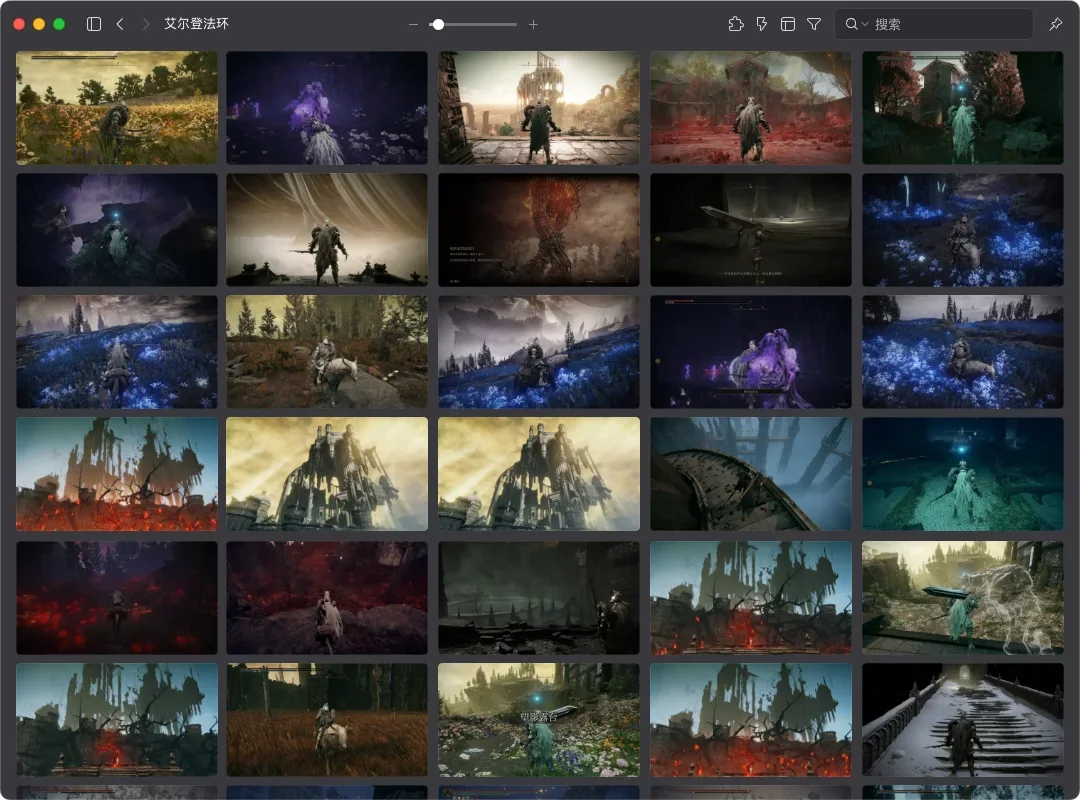Open the filter funnel icon
The image size is (1080, 800).
pyautogui.click(x=814, y=24)
